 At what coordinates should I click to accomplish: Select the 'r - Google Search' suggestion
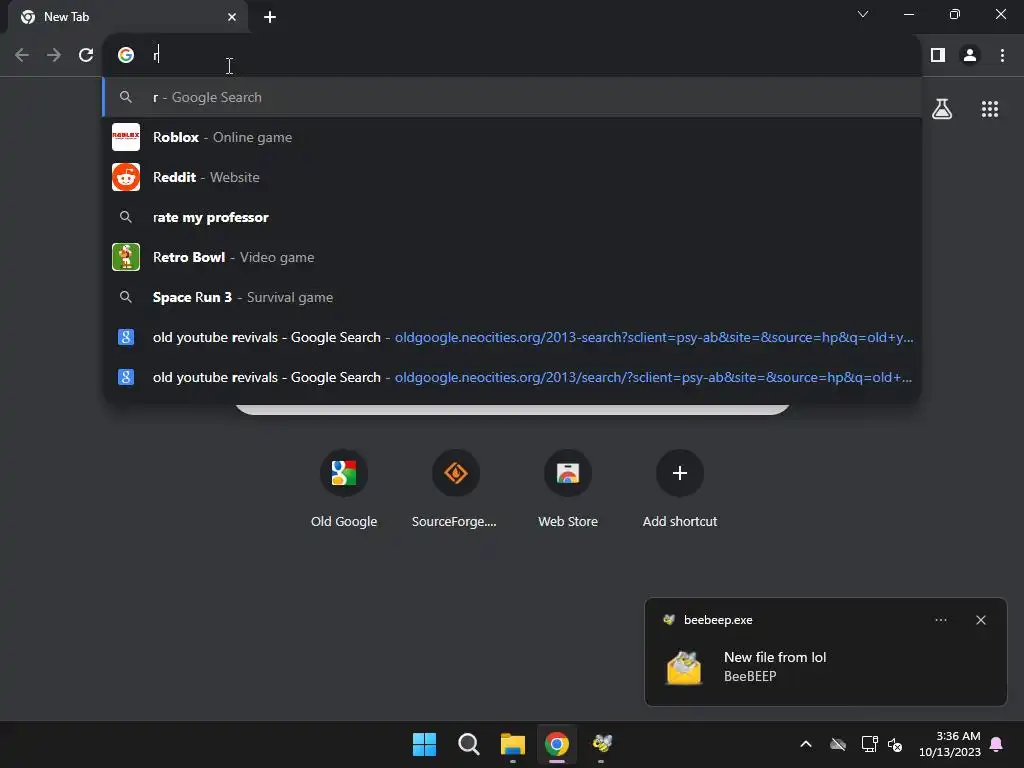pos(512,97)
